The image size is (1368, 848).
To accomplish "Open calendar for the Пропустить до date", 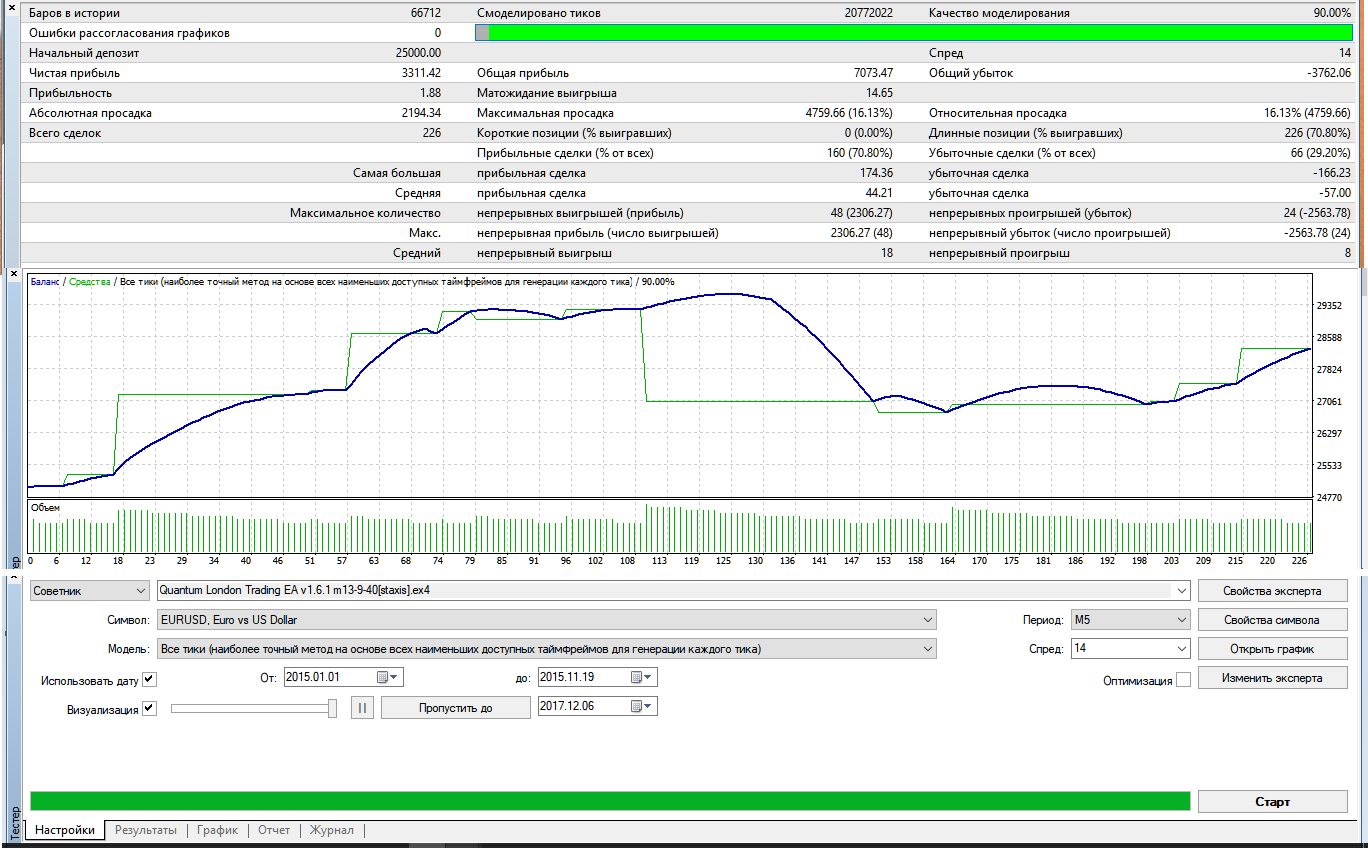I will click(x=642, y=707).
